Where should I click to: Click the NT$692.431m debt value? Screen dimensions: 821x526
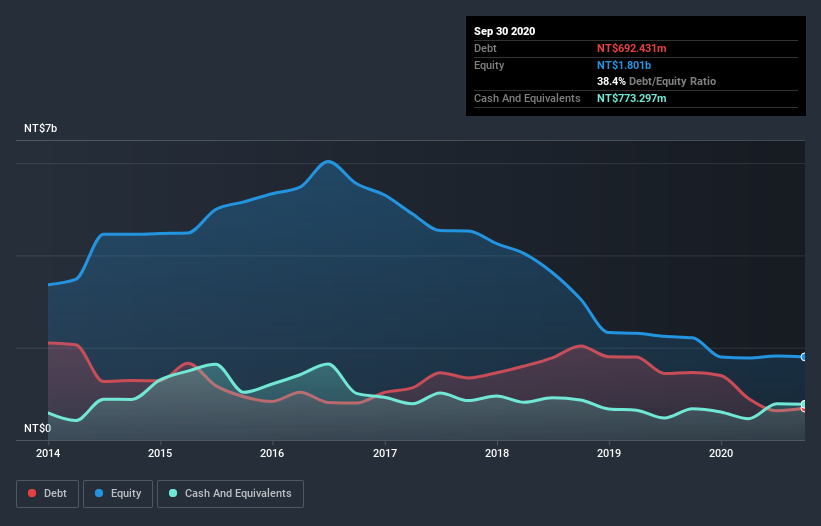point(631,48)
